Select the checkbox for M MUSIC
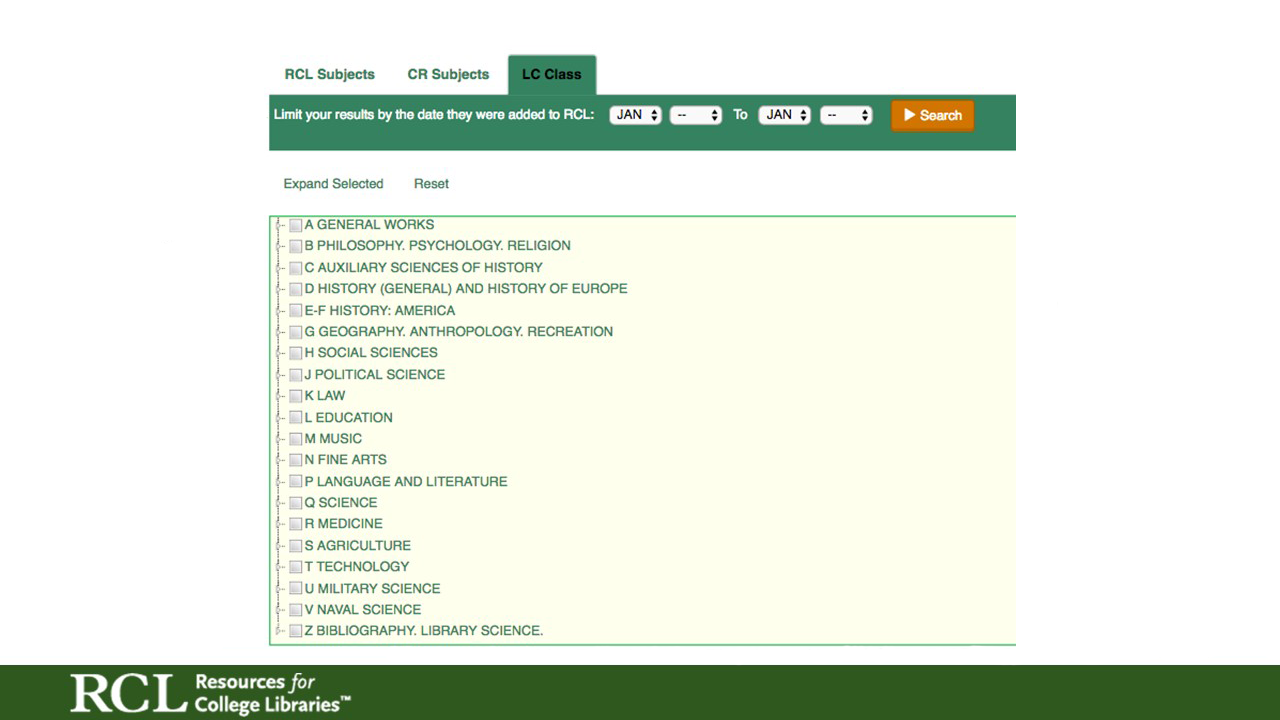 [x=295, y=439]
